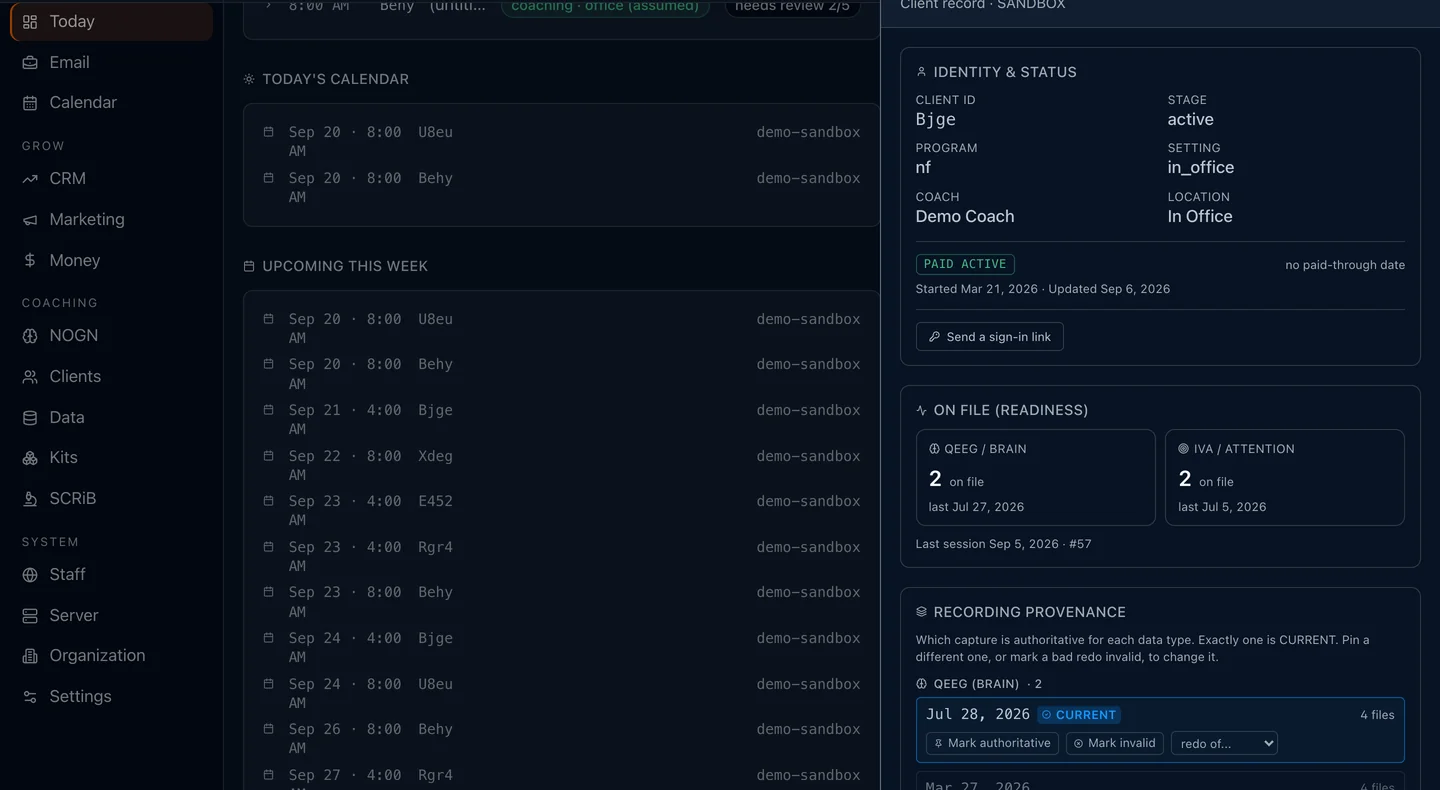Click the PAID ACTIVE status badge
The height and width of the screenshot is (790, 1440).
[965, 264]
